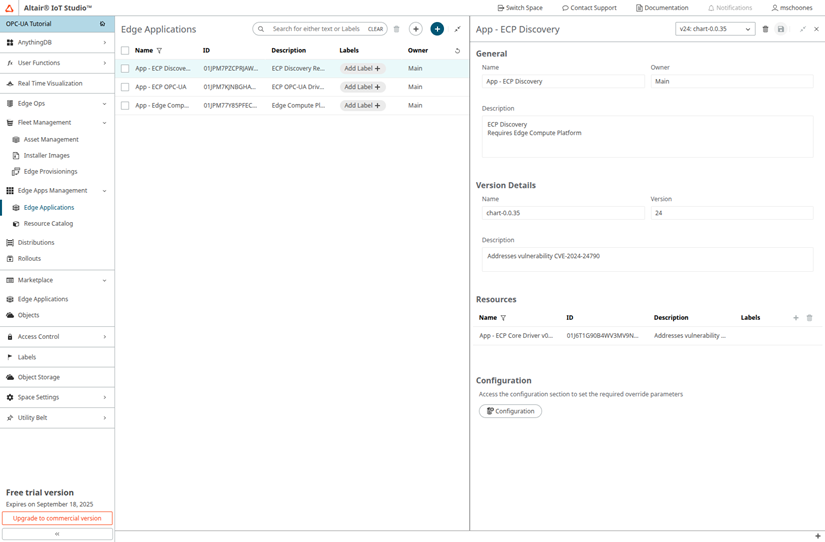
Task: Open Contact Support link
Action: click(589, 8)
